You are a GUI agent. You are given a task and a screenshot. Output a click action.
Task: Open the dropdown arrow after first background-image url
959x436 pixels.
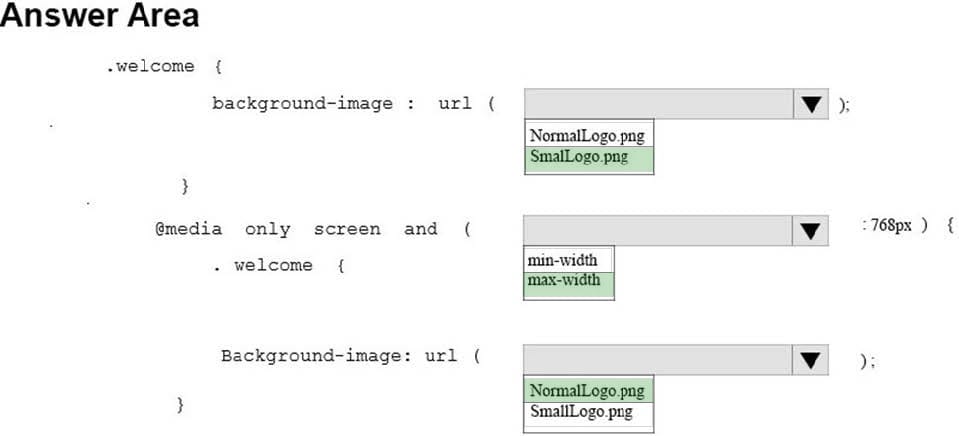(x=811, y=104)
